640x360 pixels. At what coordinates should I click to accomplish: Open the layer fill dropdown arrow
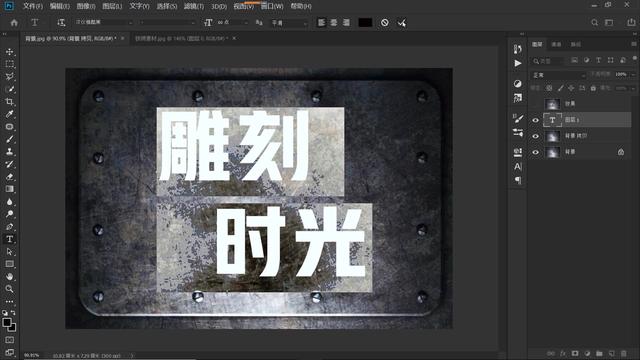(x=633, y=88)
